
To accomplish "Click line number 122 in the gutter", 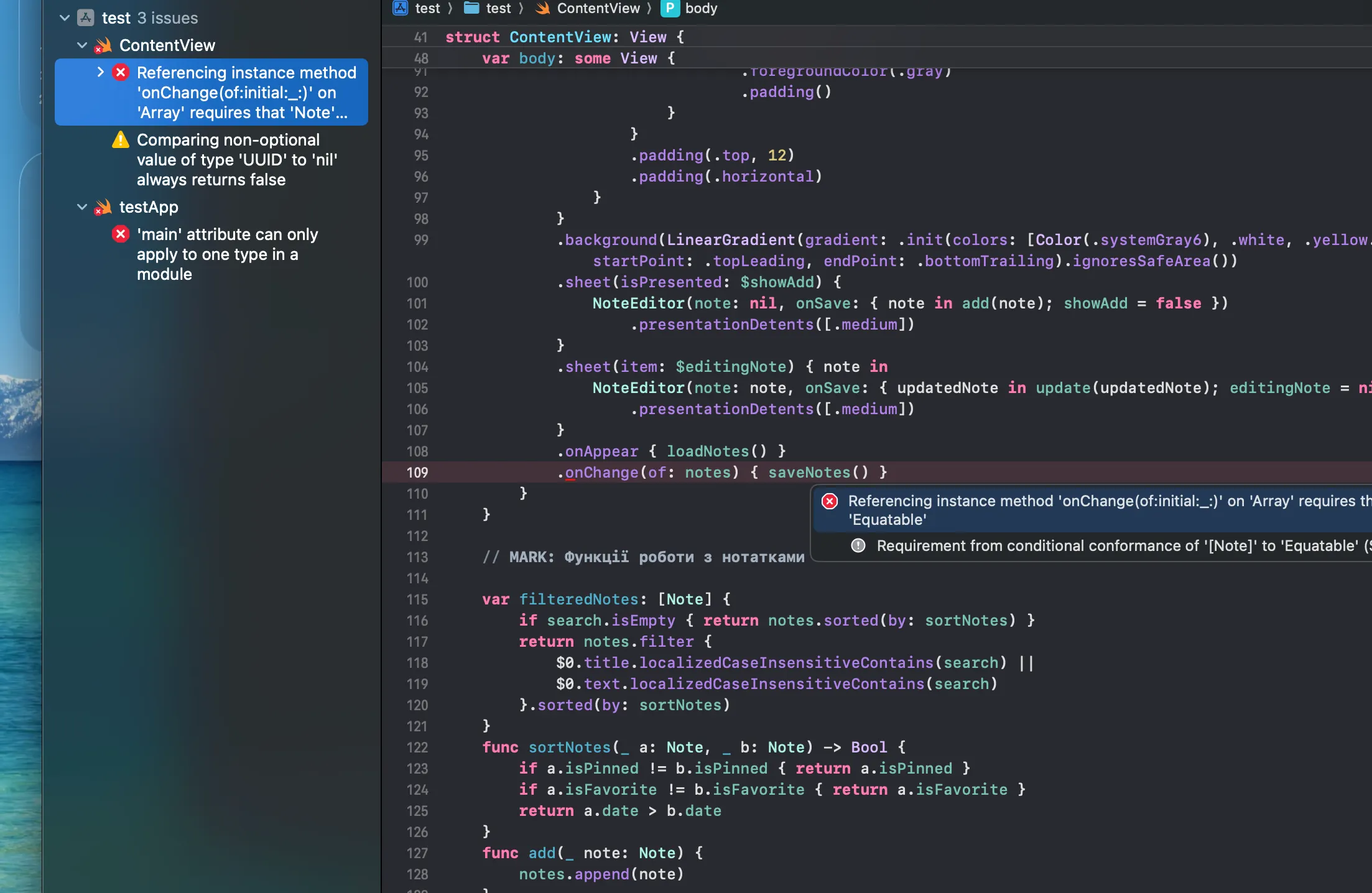I will click(x=417, y=747).
